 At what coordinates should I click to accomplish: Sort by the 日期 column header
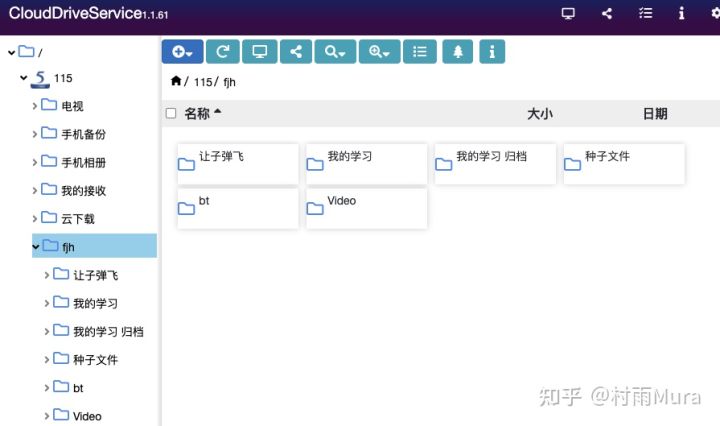coord(655,113)
